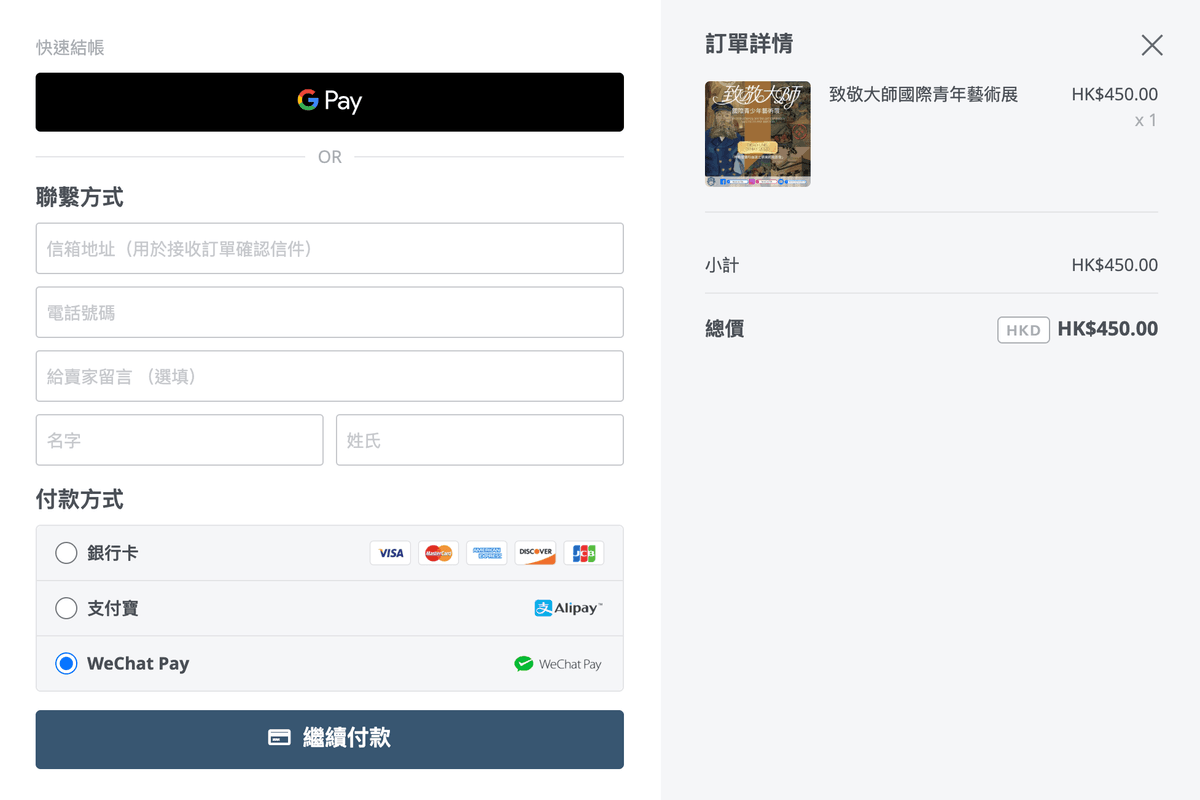Click the 付款方式 heading
This screenshot has width=1200, height=800.
(80, 499)
